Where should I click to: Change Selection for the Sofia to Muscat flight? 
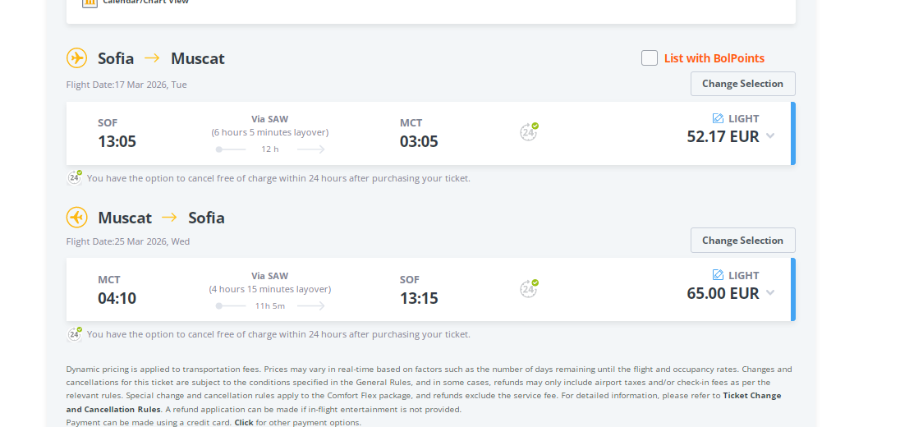click(x=743, y=84)
